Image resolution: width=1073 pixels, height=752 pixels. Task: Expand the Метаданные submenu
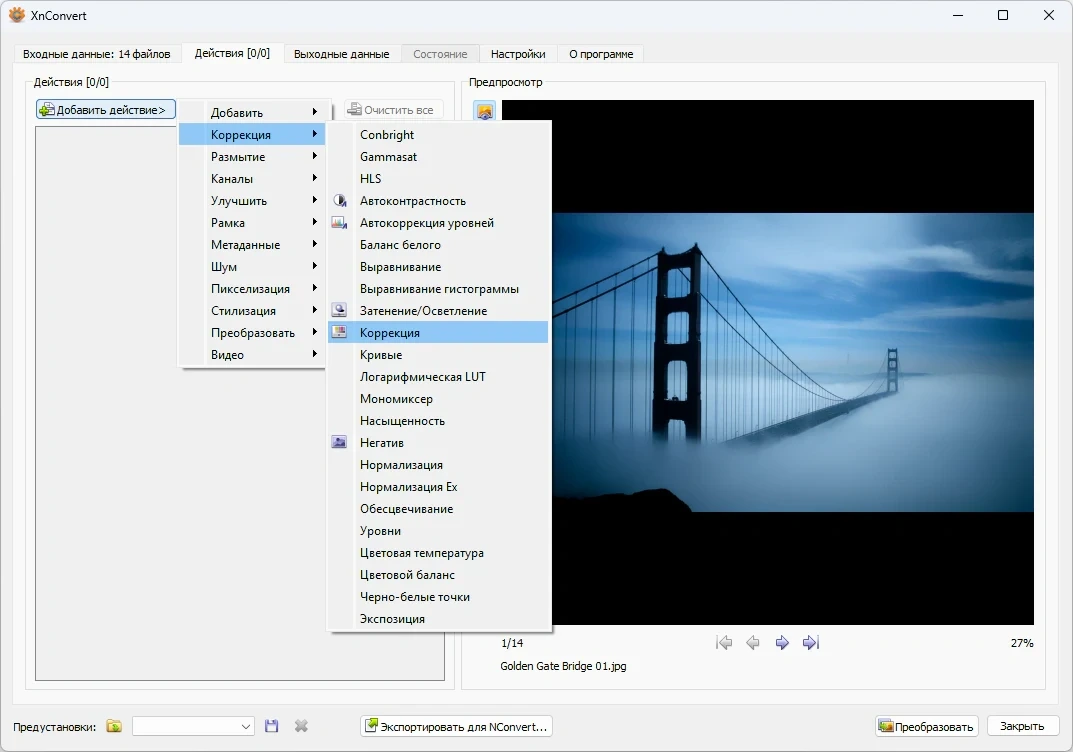[x=252, y=244]
